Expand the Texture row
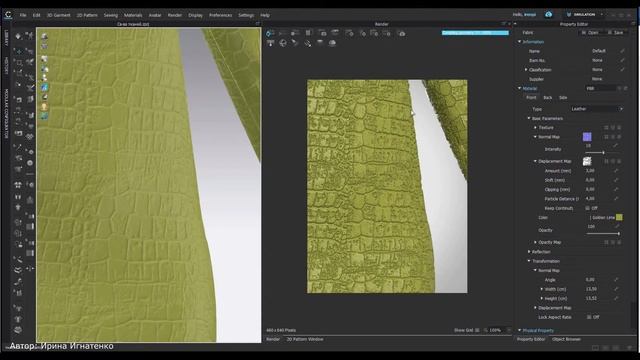This screenshot has height=360, width=640. 536,128
